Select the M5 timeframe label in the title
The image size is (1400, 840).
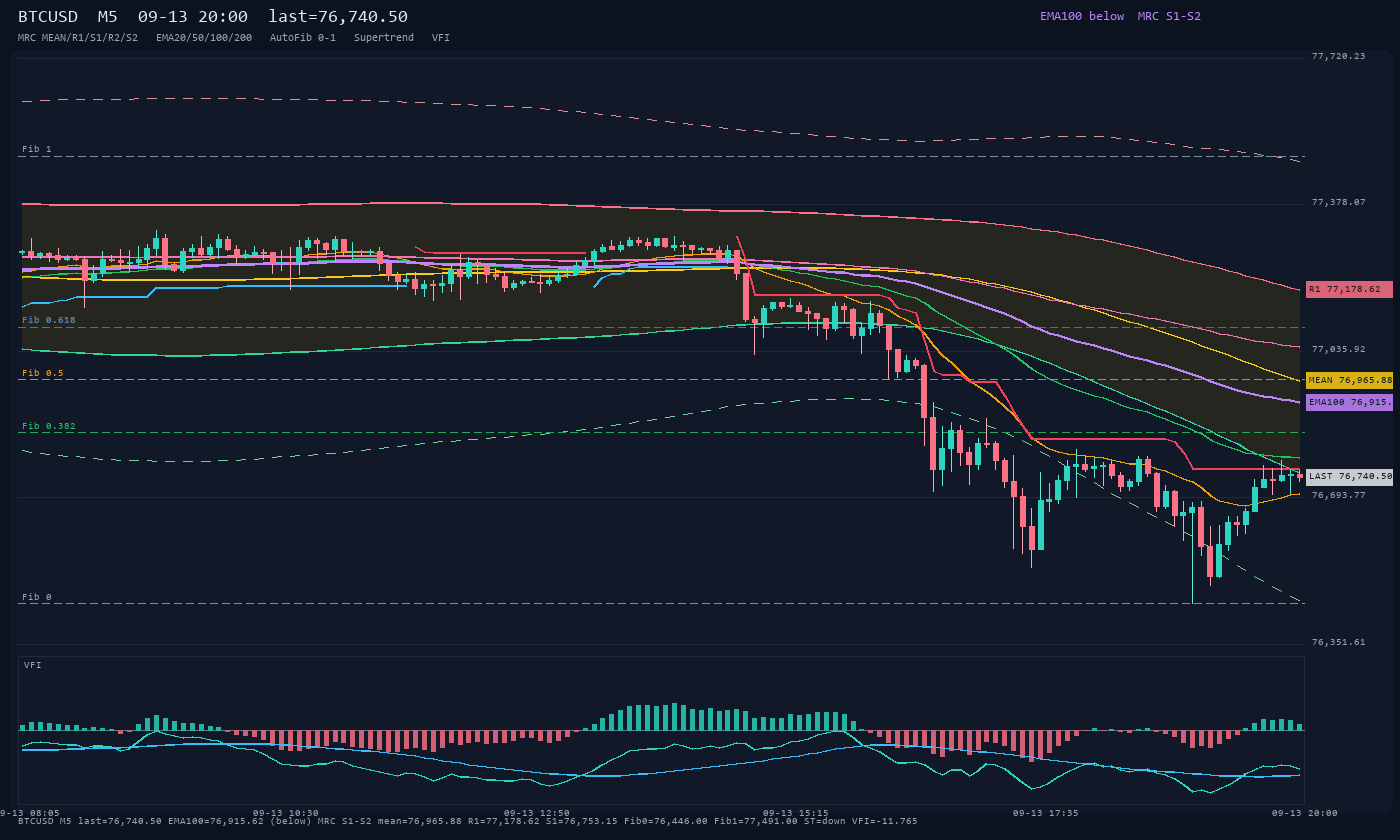tap(108, 17)
